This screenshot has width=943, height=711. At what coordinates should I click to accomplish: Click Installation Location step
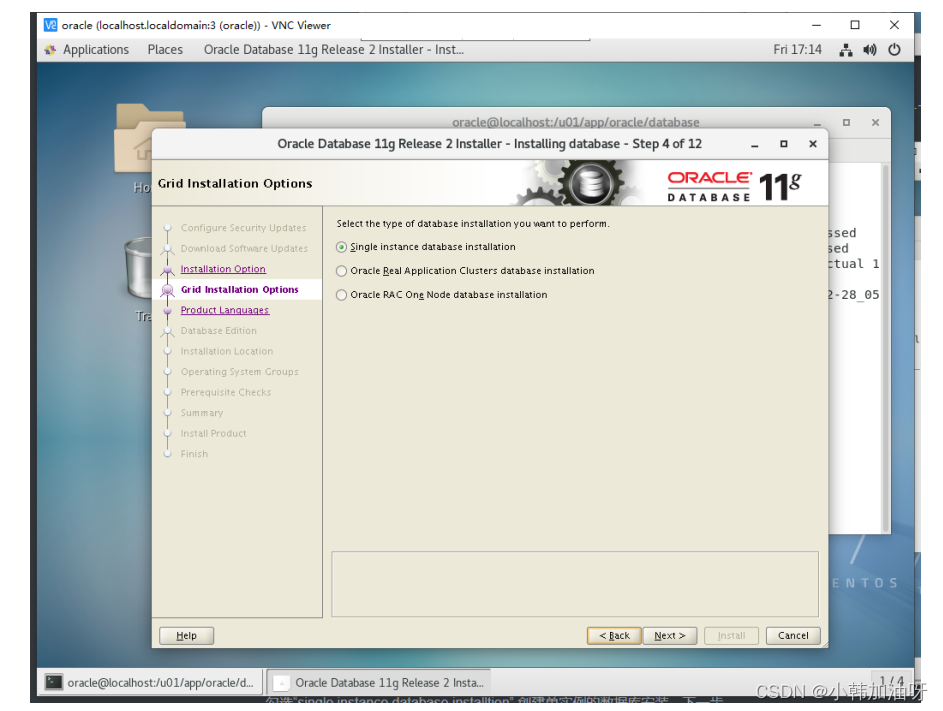tap(227, 351)
